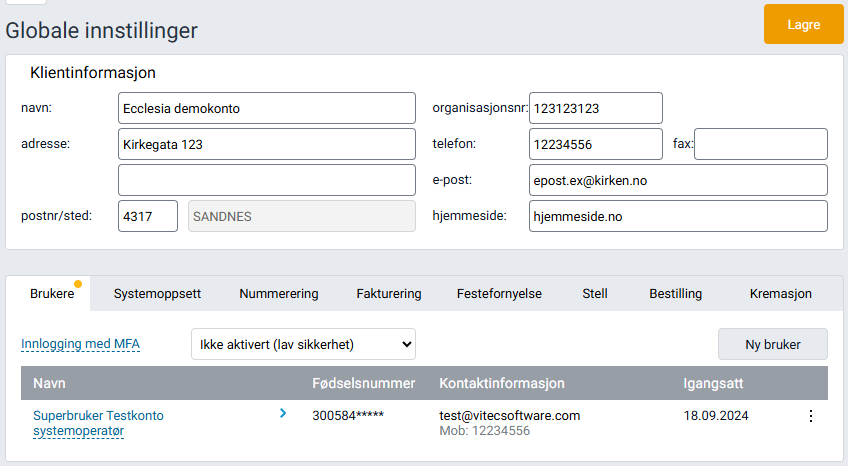Open the MFA dropdown Ikke aktivert (lav sikkerhet)

click(x=303, y=344)
